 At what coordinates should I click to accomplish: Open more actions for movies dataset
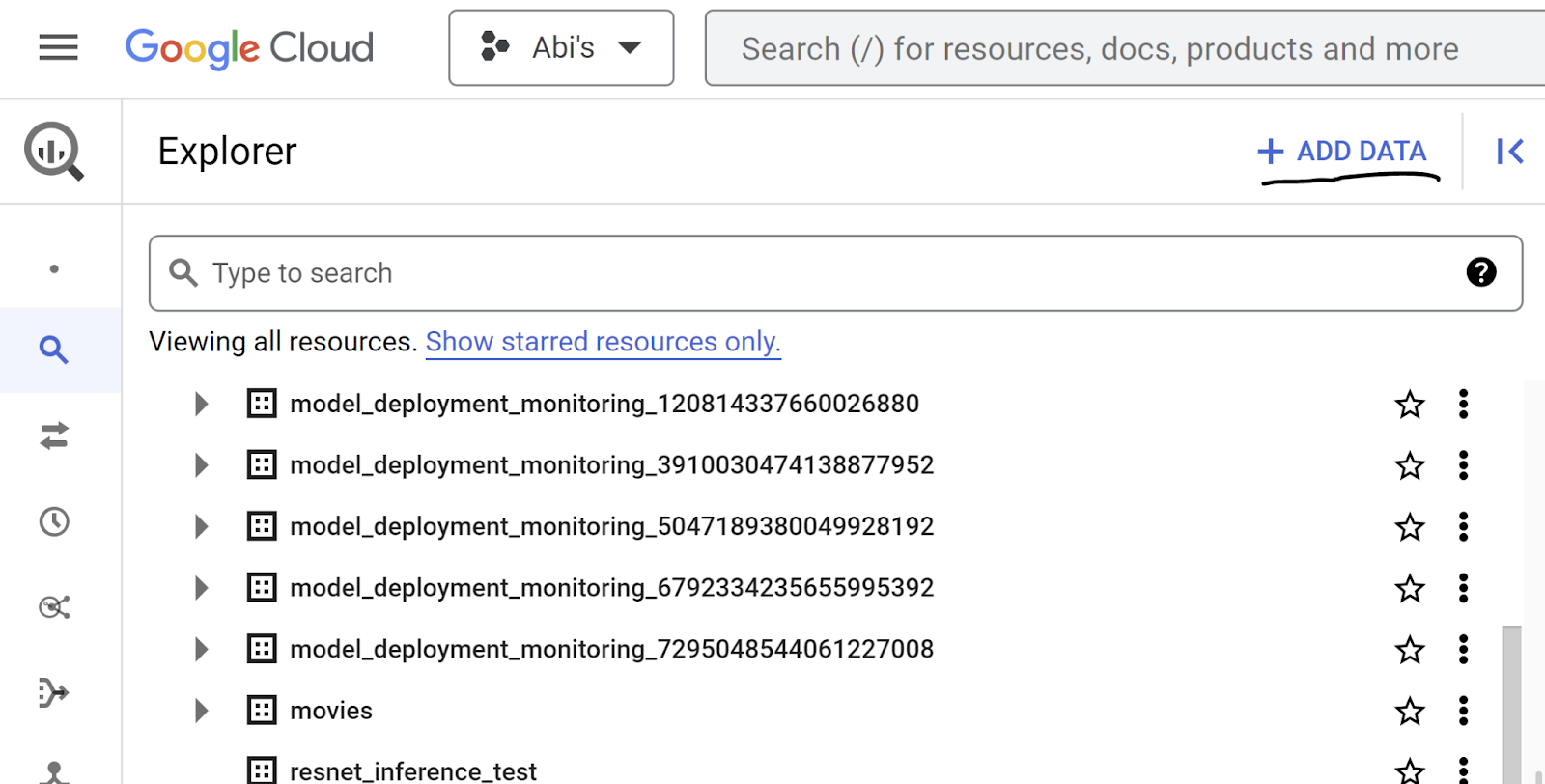point(1463,711)
